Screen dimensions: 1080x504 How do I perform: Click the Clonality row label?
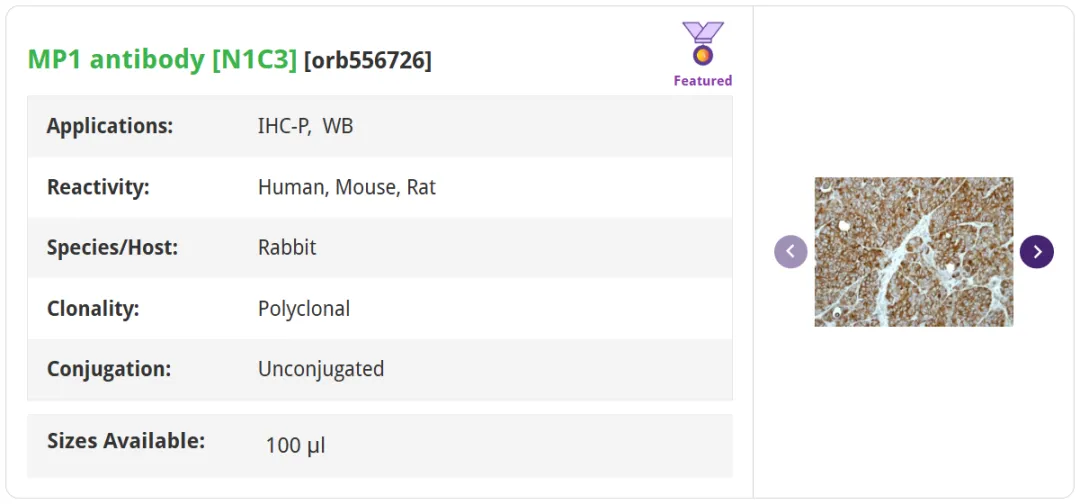pos(93,308)
